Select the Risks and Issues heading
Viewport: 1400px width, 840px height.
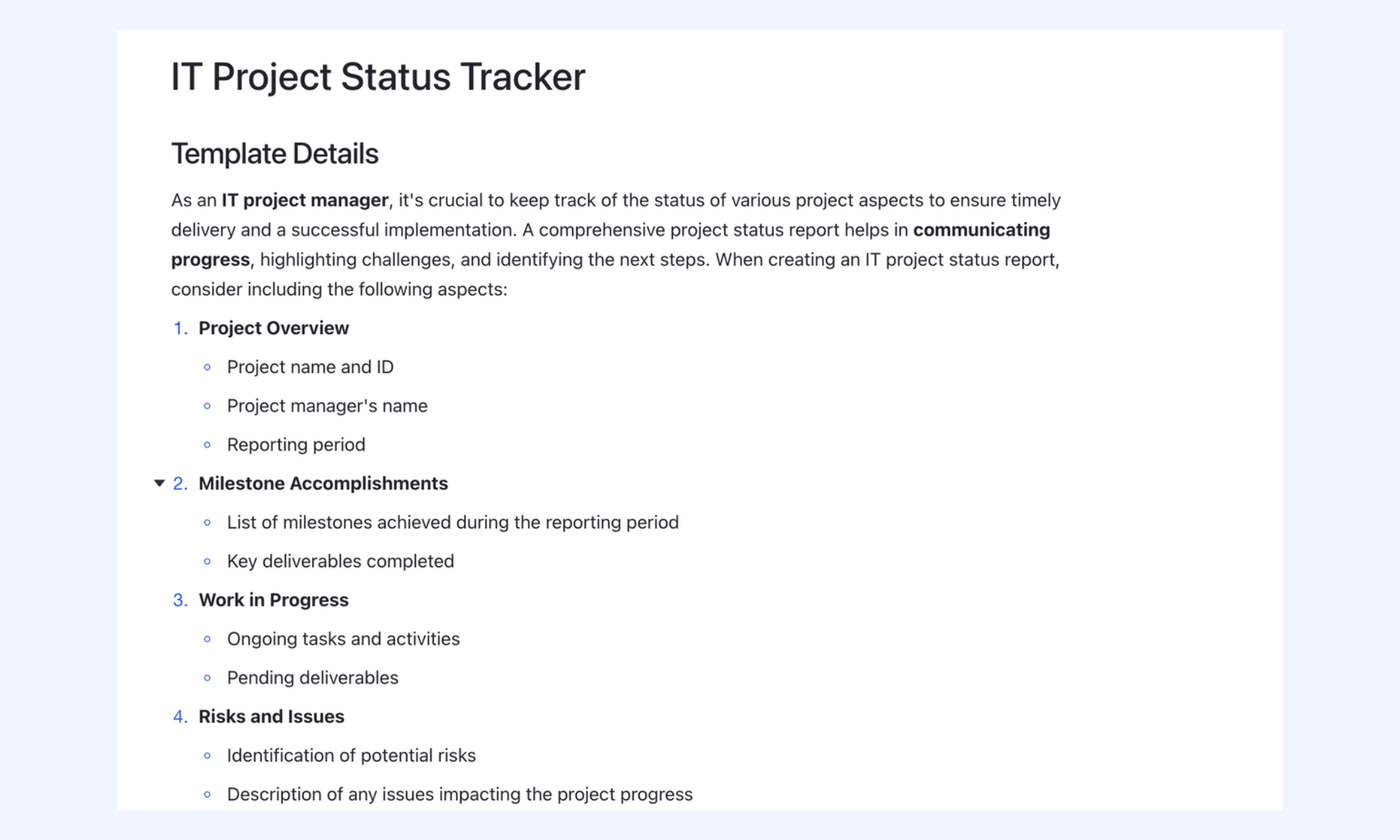click(272, 716)
